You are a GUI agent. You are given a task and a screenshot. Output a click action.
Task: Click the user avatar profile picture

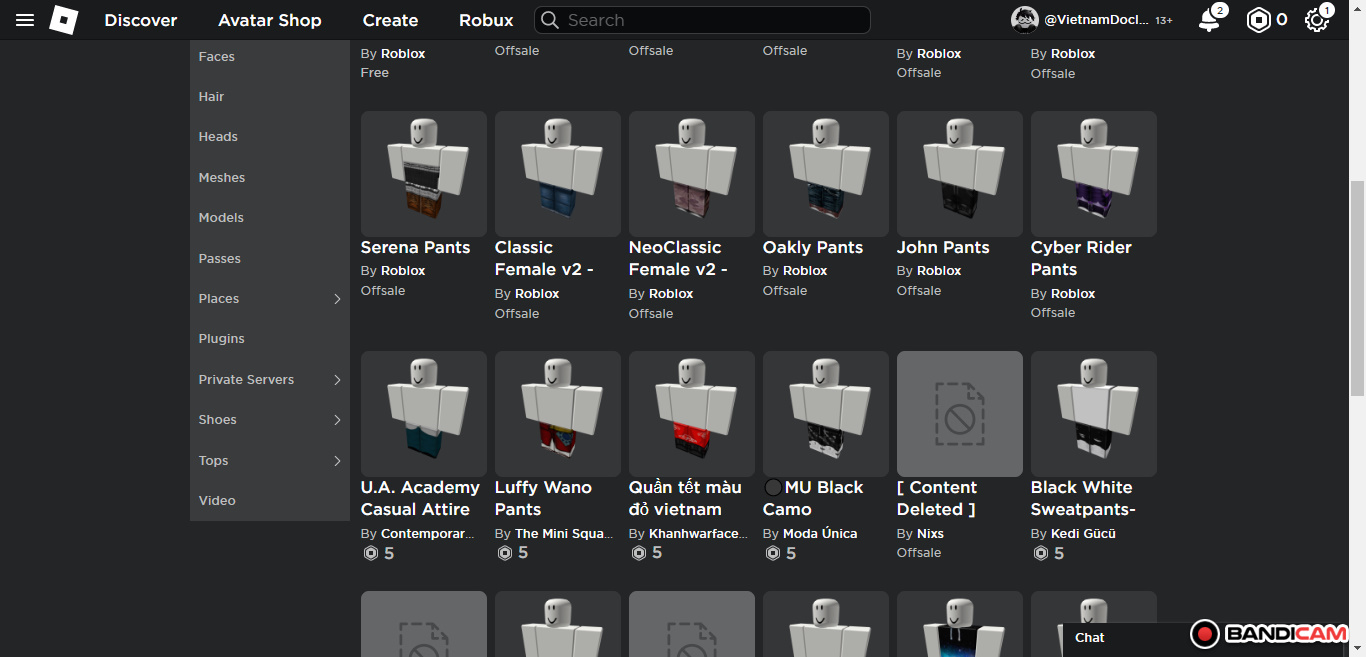(1024, 20)
